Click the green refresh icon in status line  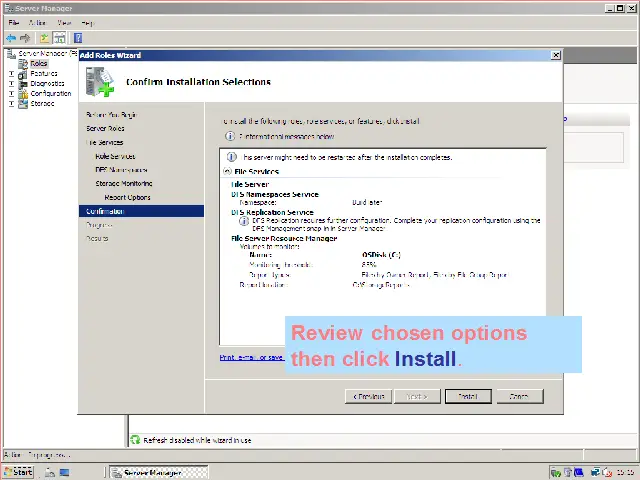pyautogui.click(x=135, y=440)
